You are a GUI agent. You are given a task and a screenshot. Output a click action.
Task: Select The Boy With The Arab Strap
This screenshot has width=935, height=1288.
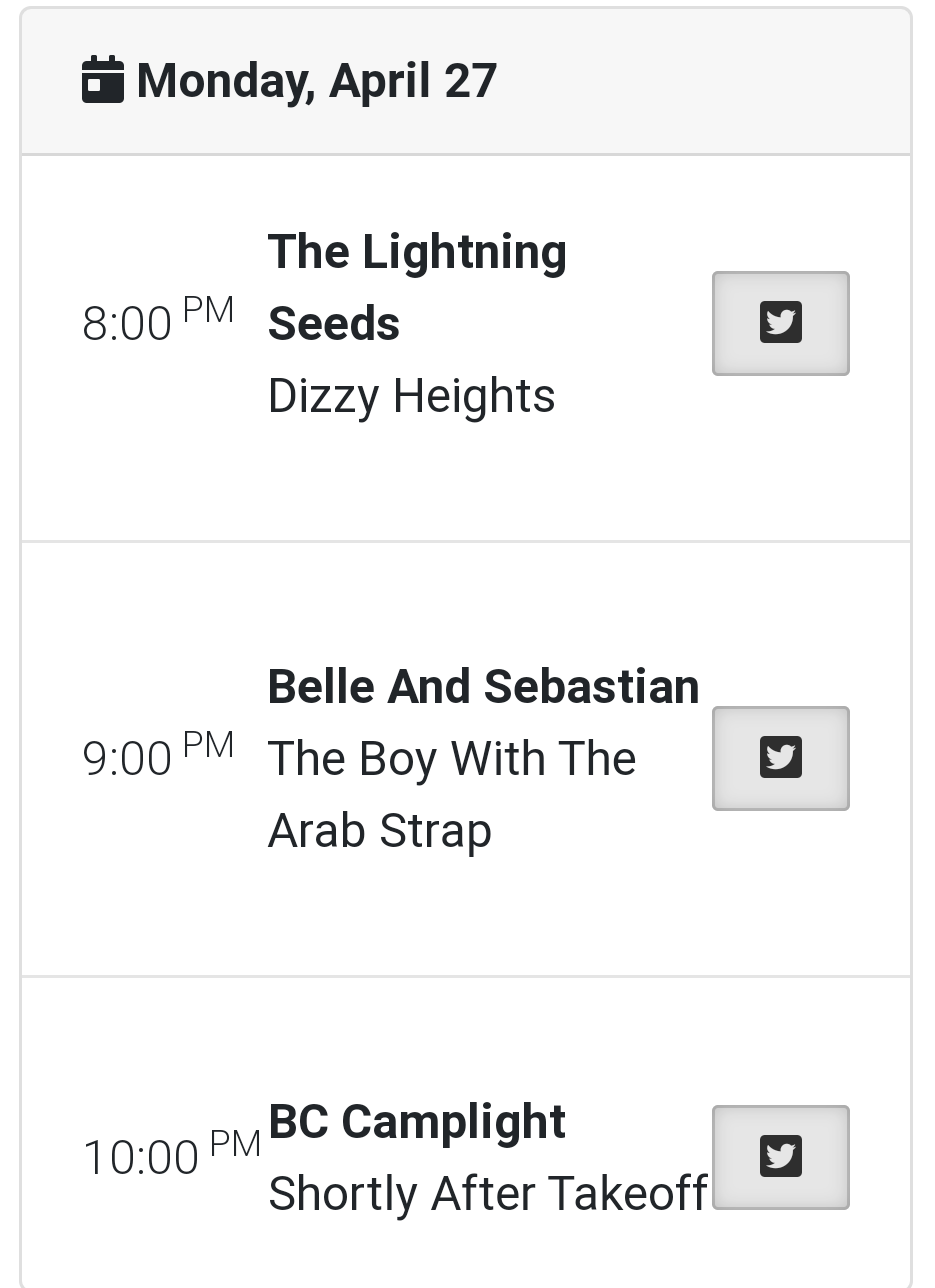click(452, 795)
